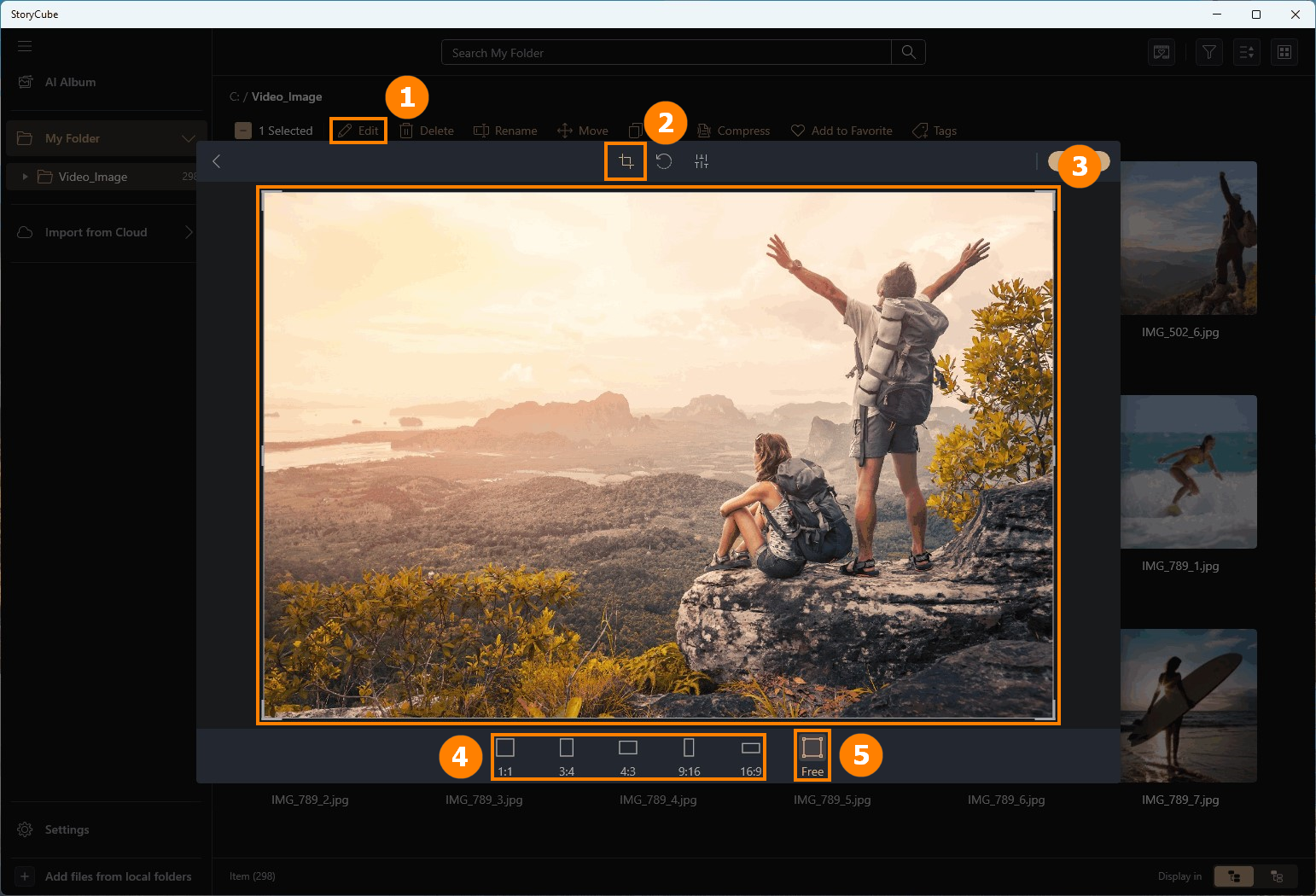Click the IMG_789_2.jpg file name
The image size is (1316, 896).
tap(310, 800)
